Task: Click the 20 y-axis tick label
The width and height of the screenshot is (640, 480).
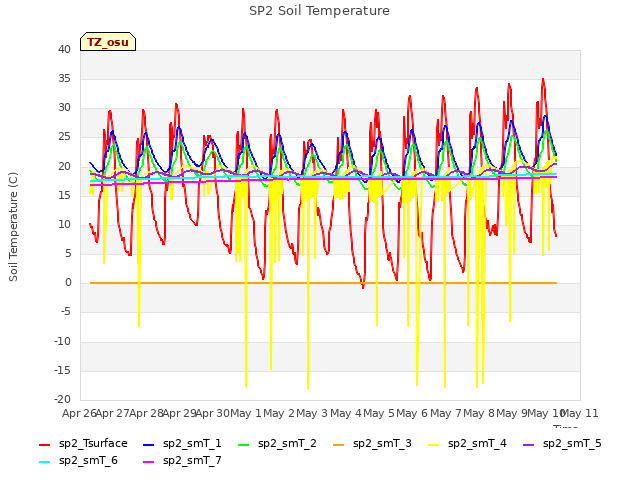Action: 64,167
